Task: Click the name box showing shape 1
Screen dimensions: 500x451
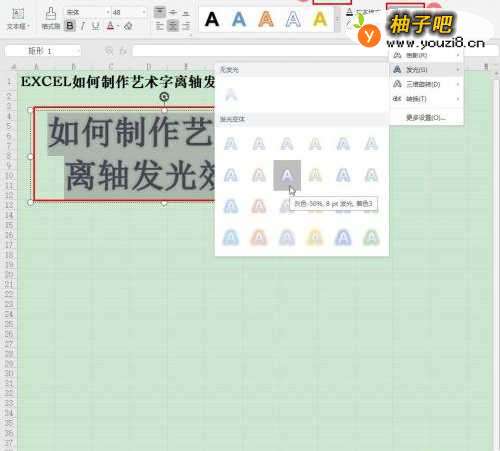Action: [43, 51]
